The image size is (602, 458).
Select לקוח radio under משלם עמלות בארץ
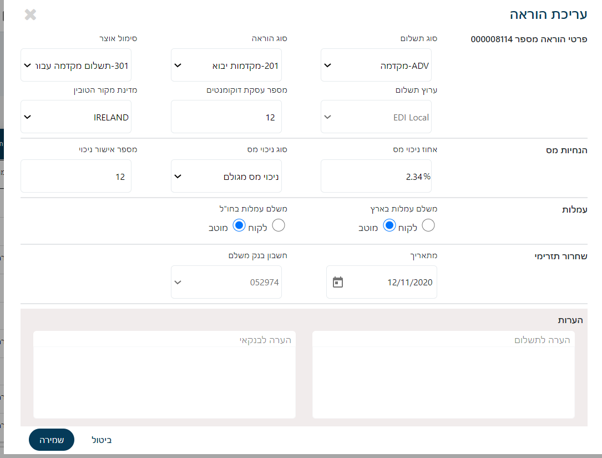pyautogui.click(x=428, y=225)
